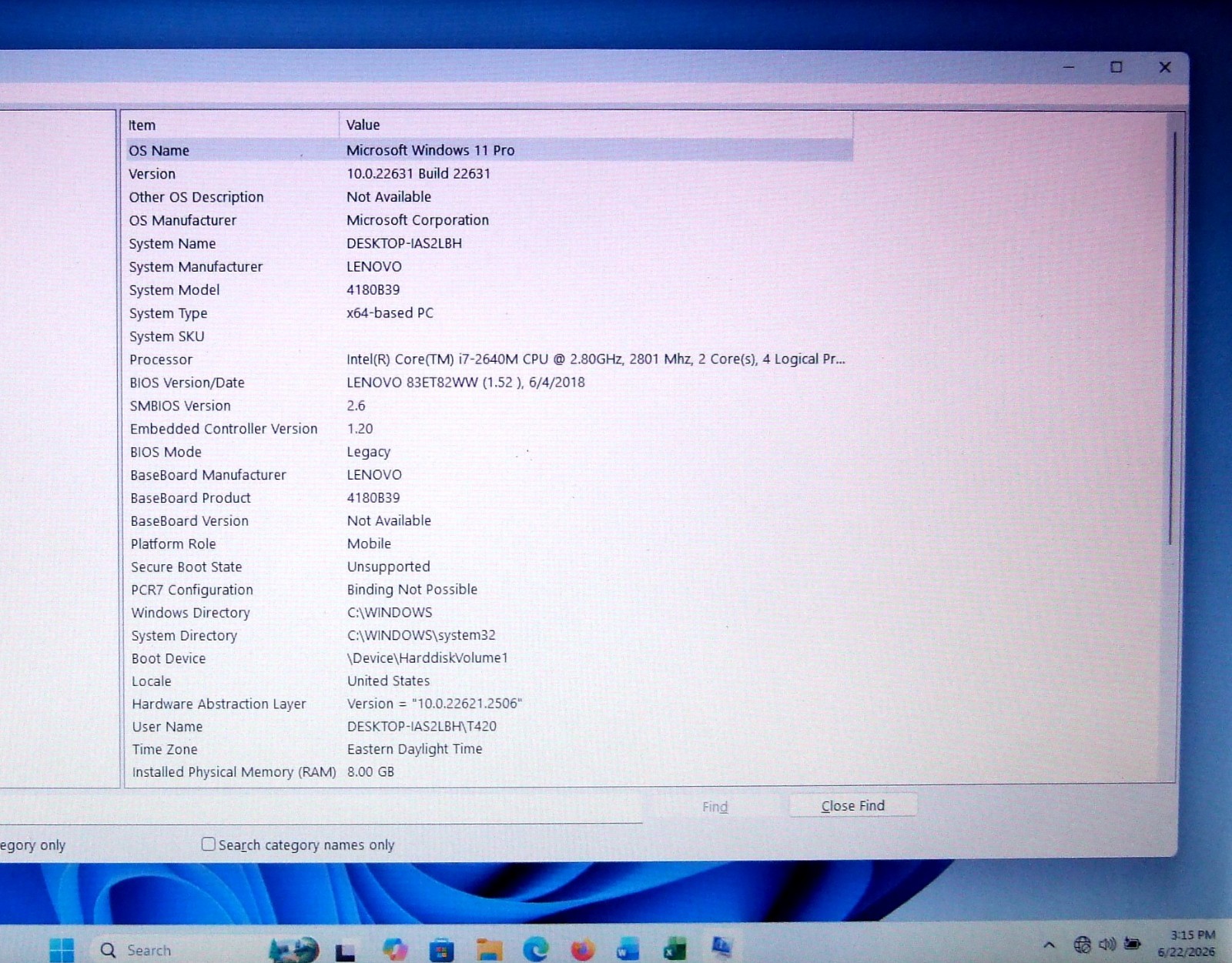Screen dimensions: 1232x963
Task: Select the Version row
Action: click(489, 173)
